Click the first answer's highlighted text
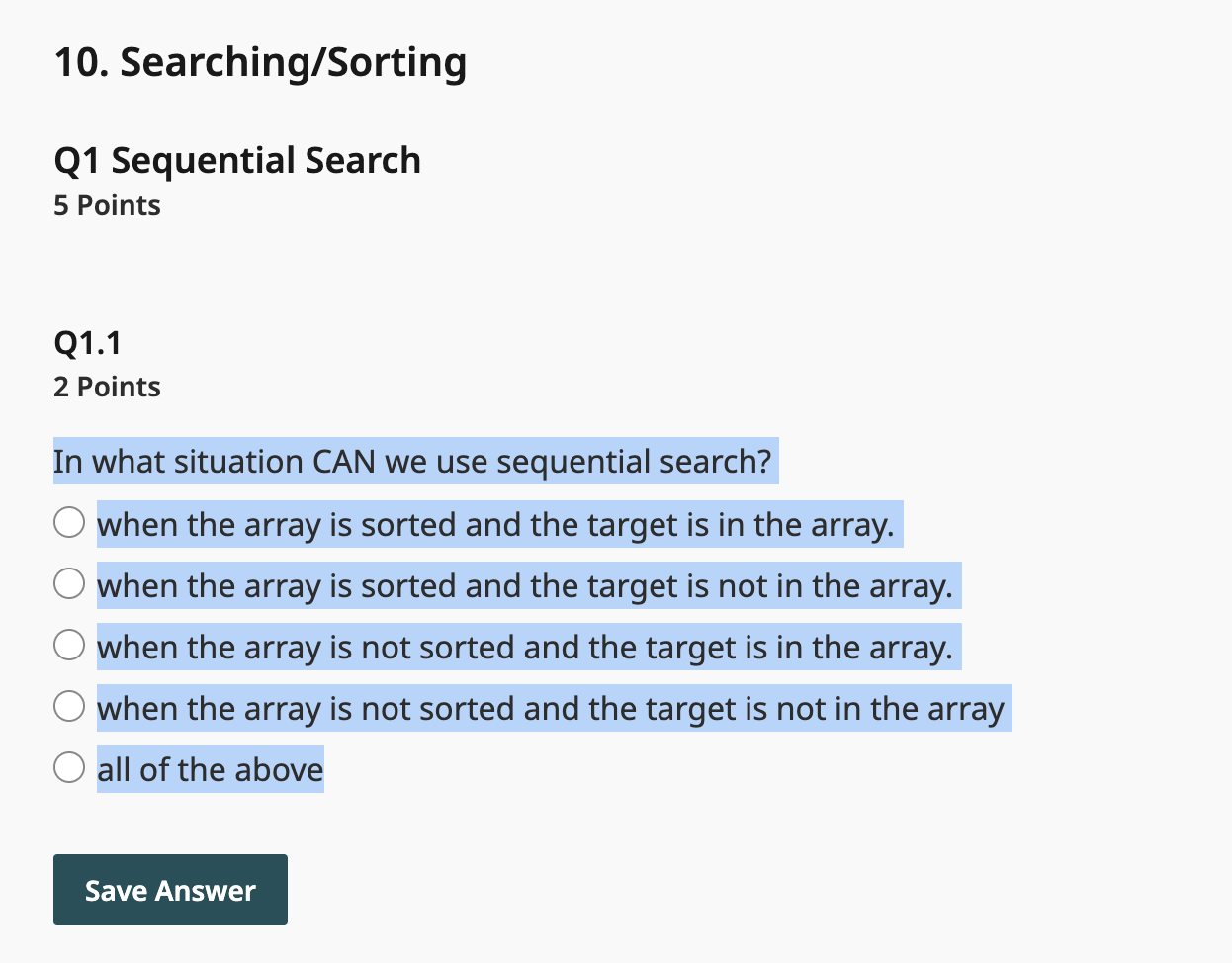1232x963 pixels. click(498, 524)
